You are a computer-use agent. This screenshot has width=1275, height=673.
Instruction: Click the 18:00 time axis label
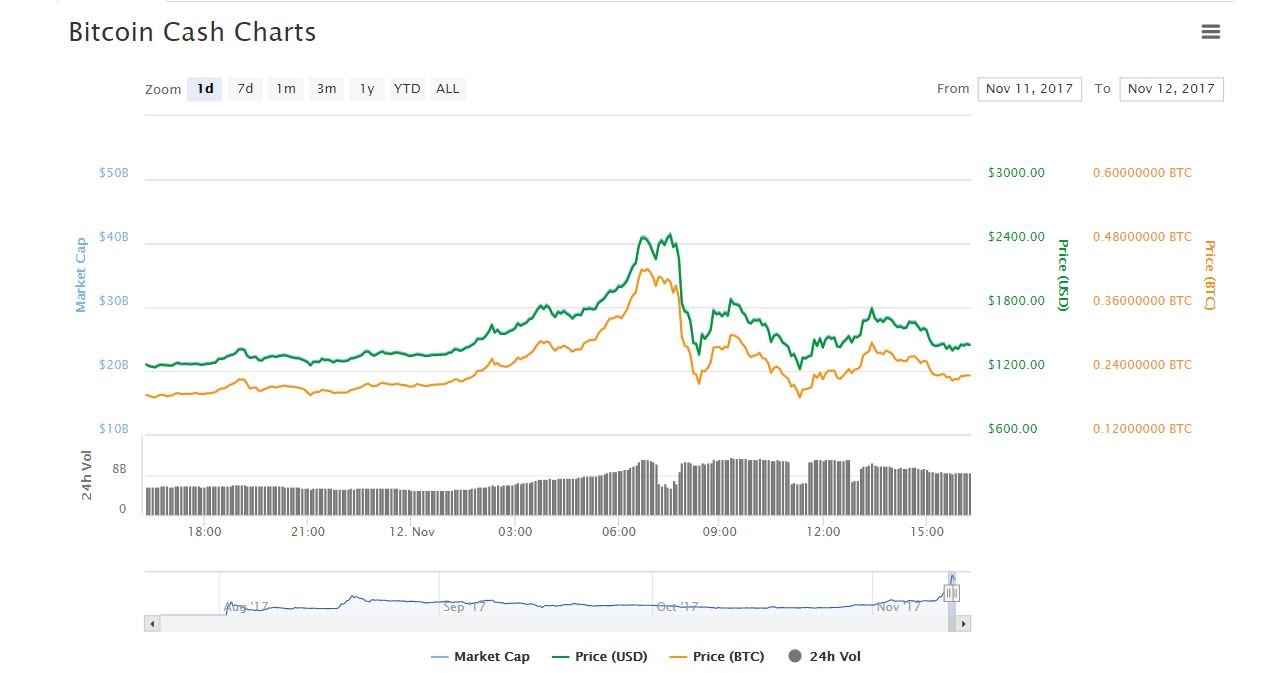pyautogui.click(x=204, y=532)
